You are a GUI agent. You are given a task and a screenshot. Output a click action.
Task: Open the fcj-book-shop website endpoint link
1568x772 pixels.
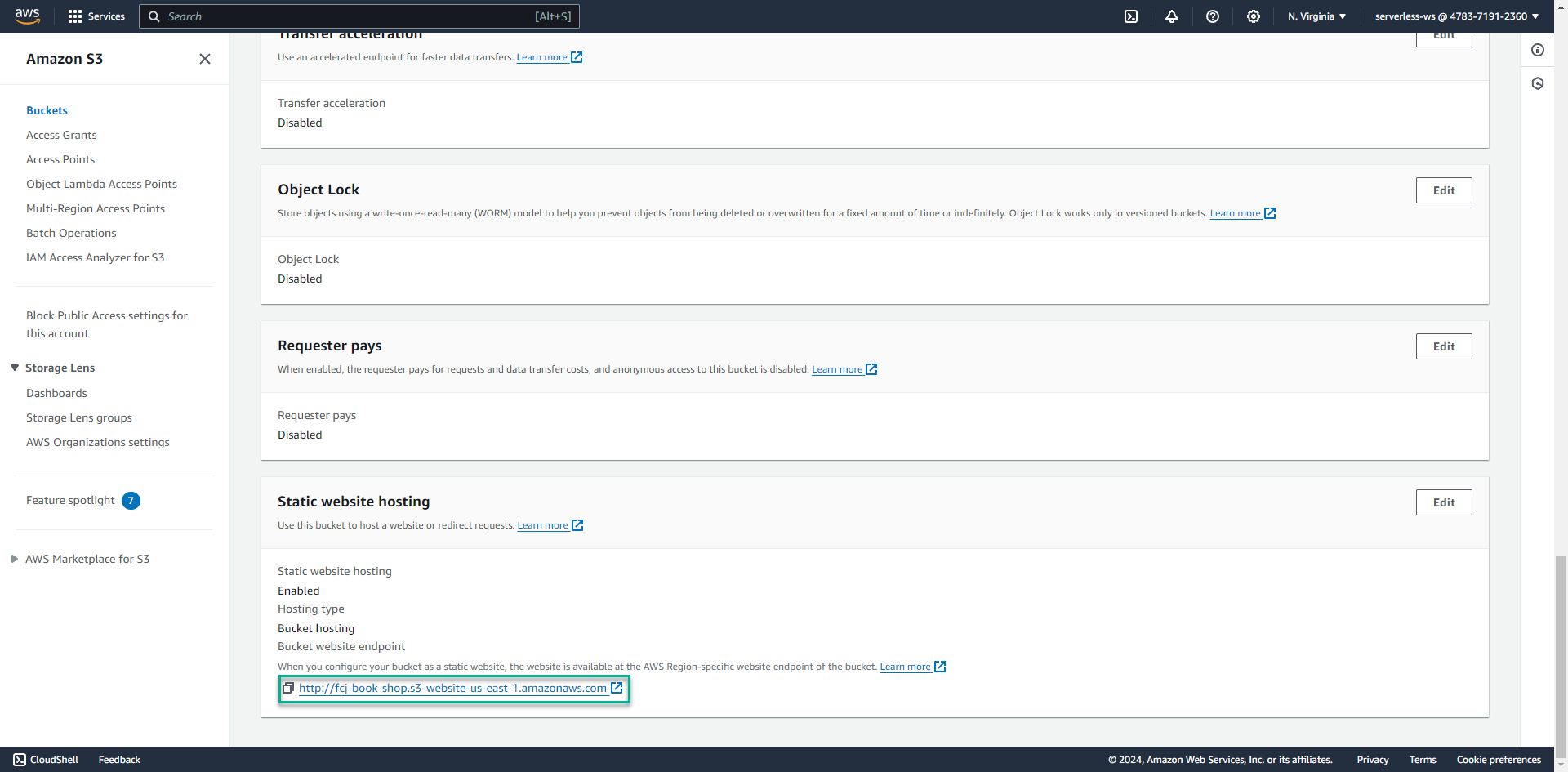click(x=452, y=688)
